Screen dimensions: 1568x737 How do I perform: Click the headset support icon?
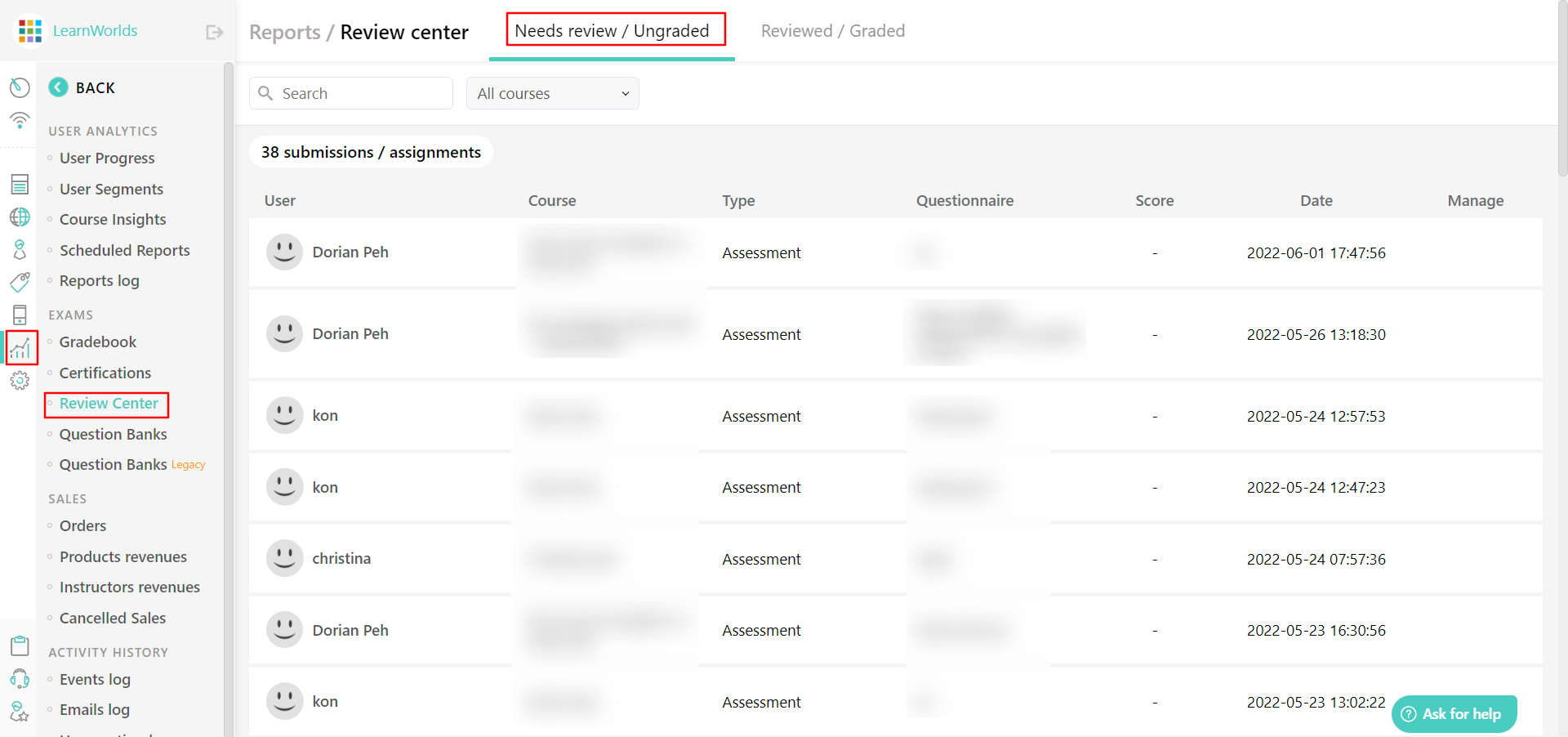pos(20,678)
